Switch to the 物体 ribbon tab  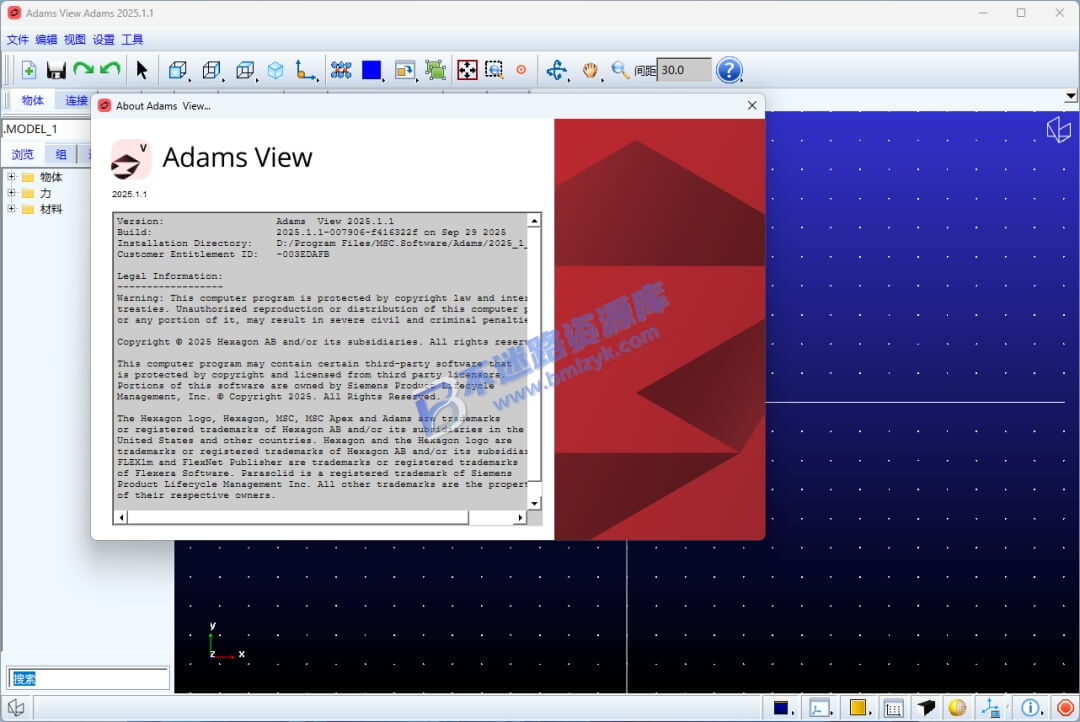pyautogui.click(x=32, y=101)
